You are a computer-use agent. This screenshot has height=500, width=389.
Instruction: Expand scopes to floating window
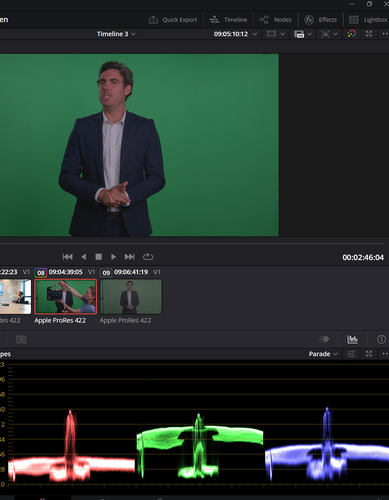[x=369, y=354]
